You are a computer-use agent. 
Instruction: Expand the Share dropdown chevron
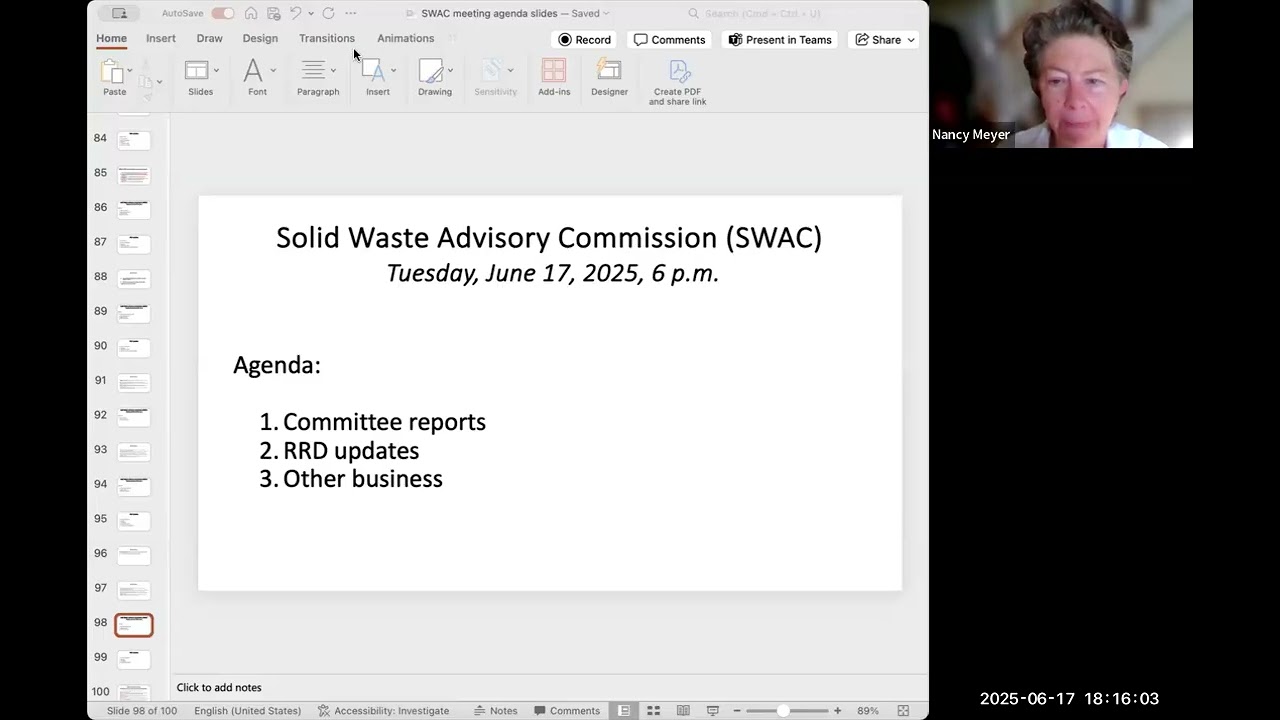(911, 40)
